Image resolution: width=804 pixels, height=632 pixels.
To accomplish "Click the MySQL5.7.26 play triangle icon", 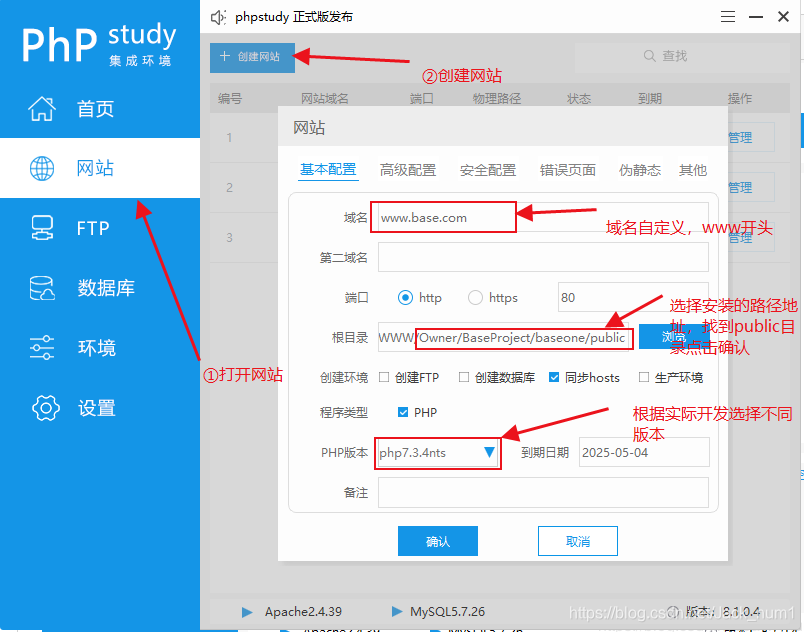I will [x=396, y=611].
